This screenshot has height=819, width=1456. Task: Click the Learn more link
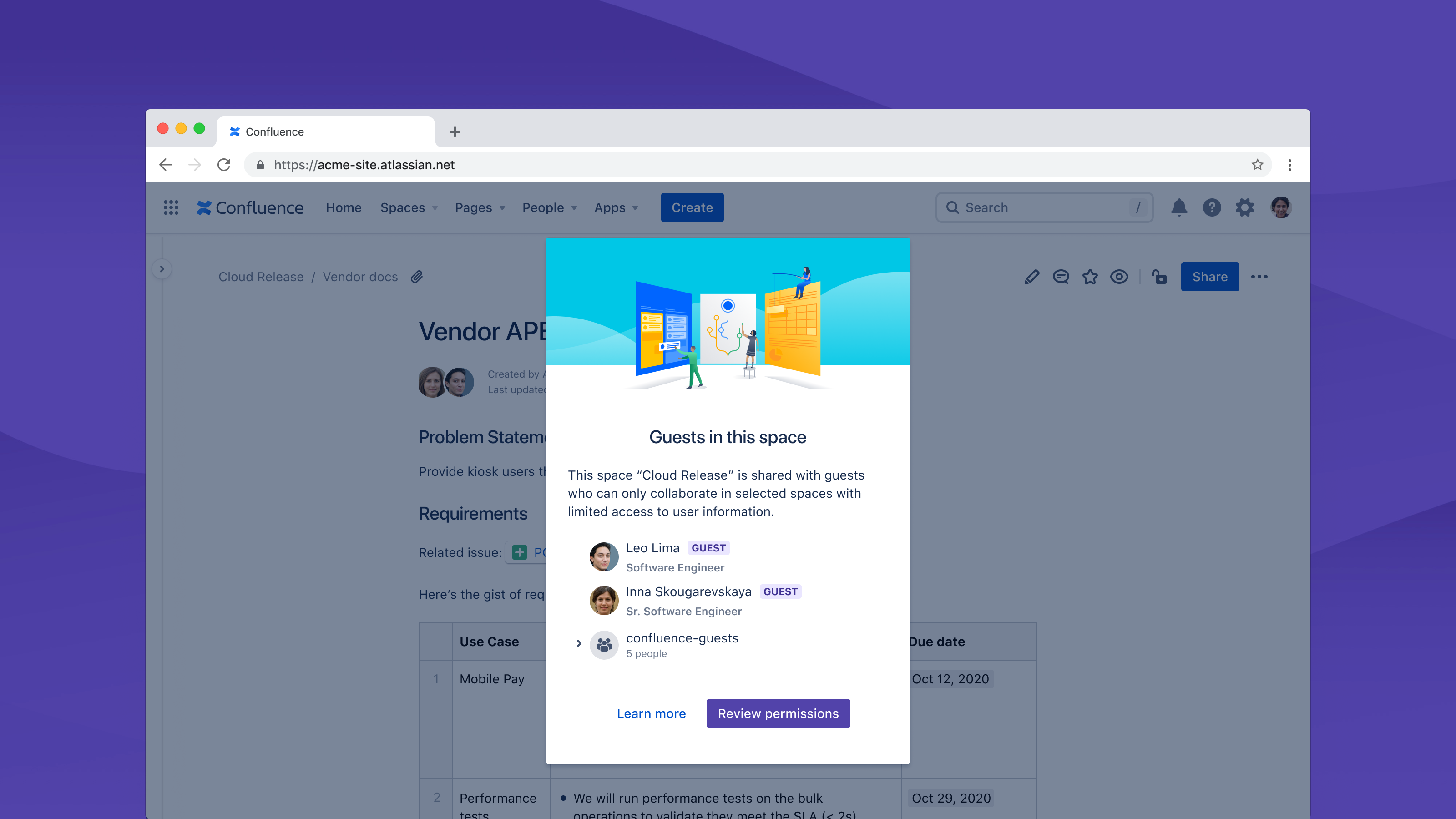(651, 713)
